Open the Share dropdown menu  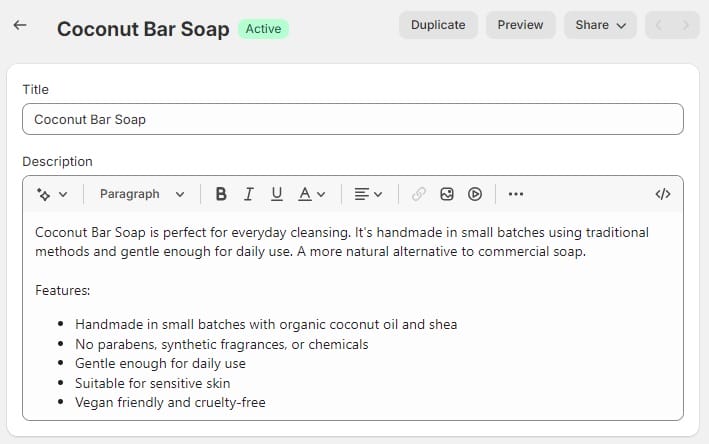(600, 25)
